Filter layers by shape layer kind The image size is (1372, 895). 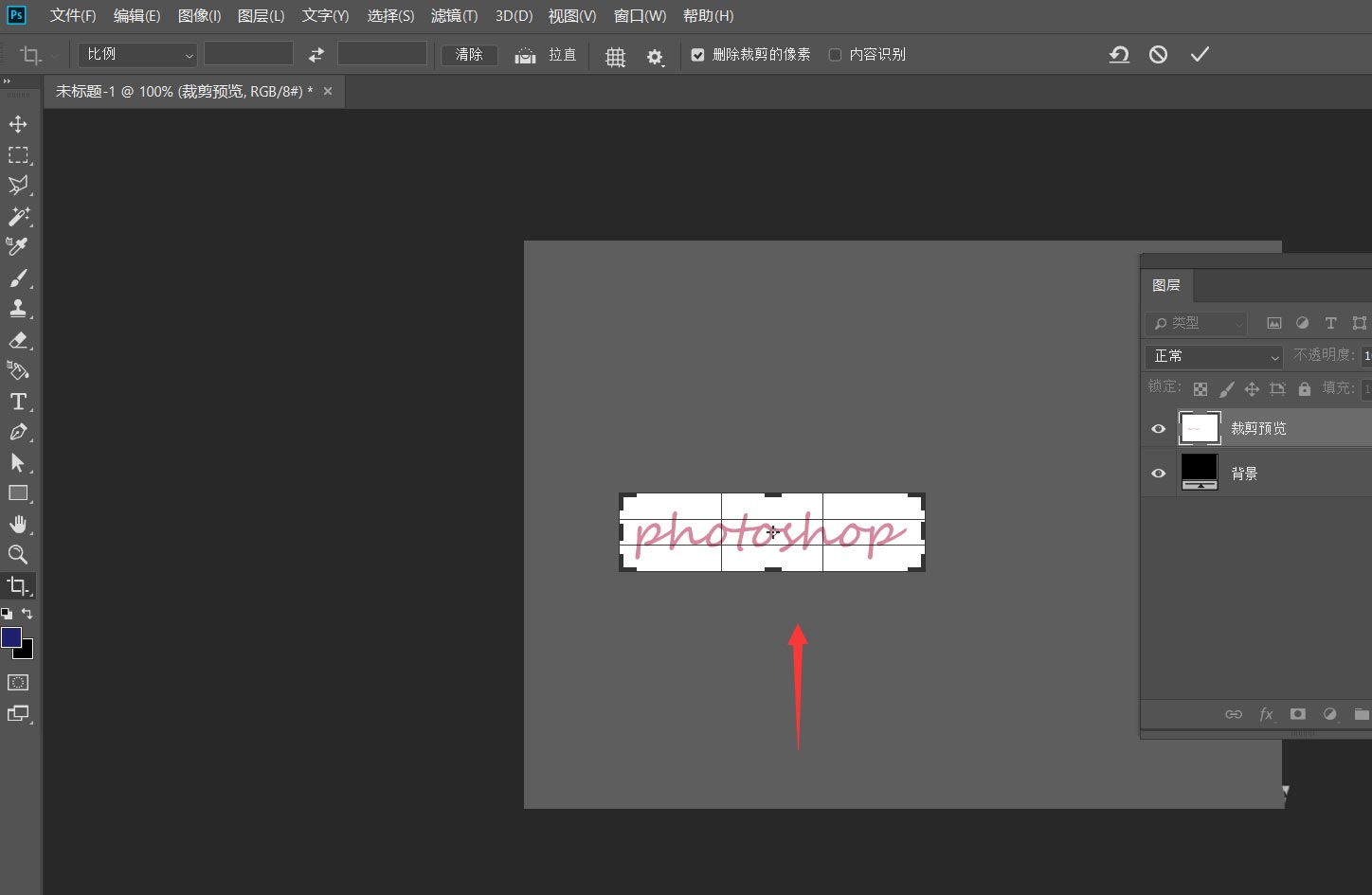coord(1360,323)
